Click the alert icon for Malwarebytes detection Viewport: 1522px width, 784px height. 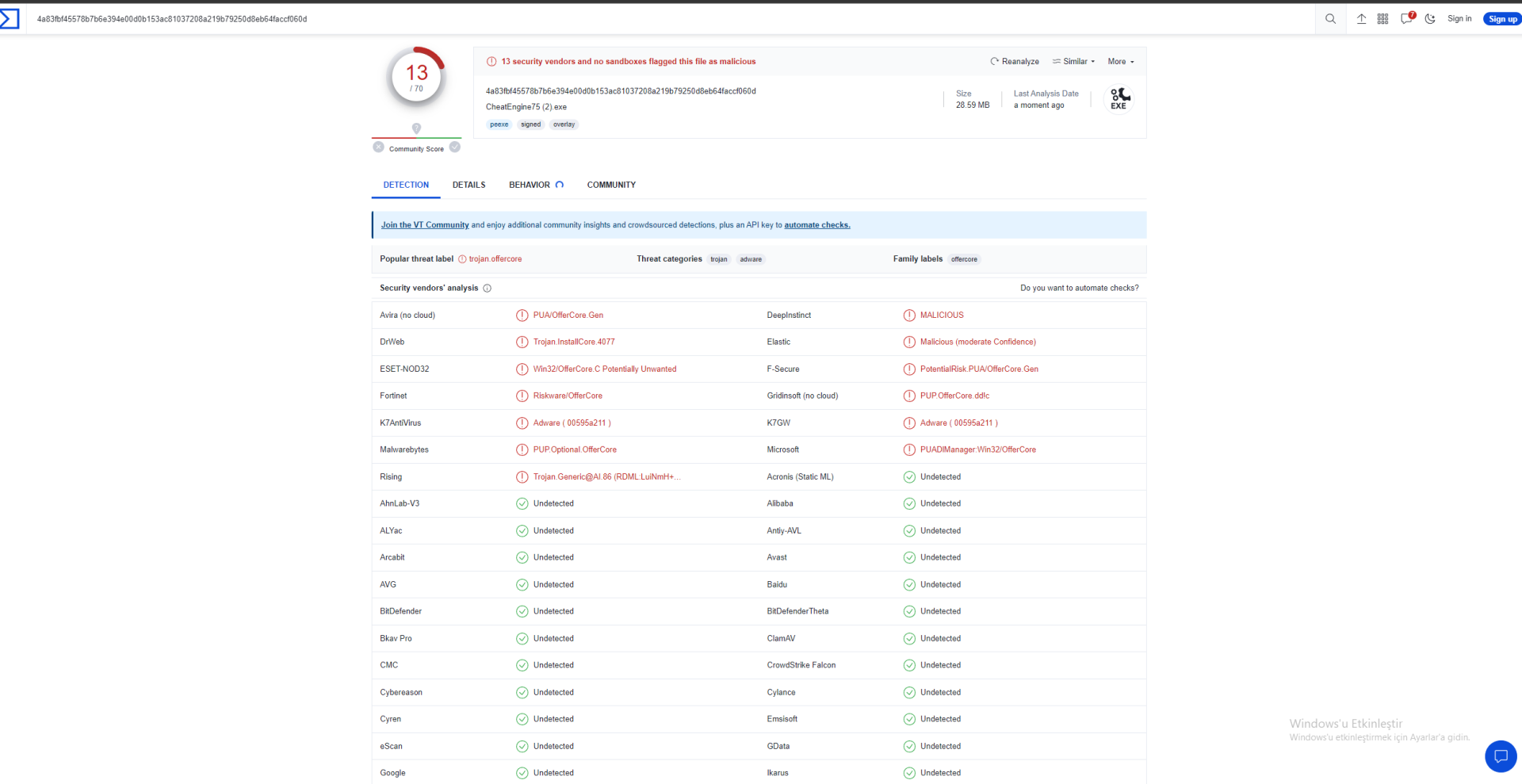[522, 450]
